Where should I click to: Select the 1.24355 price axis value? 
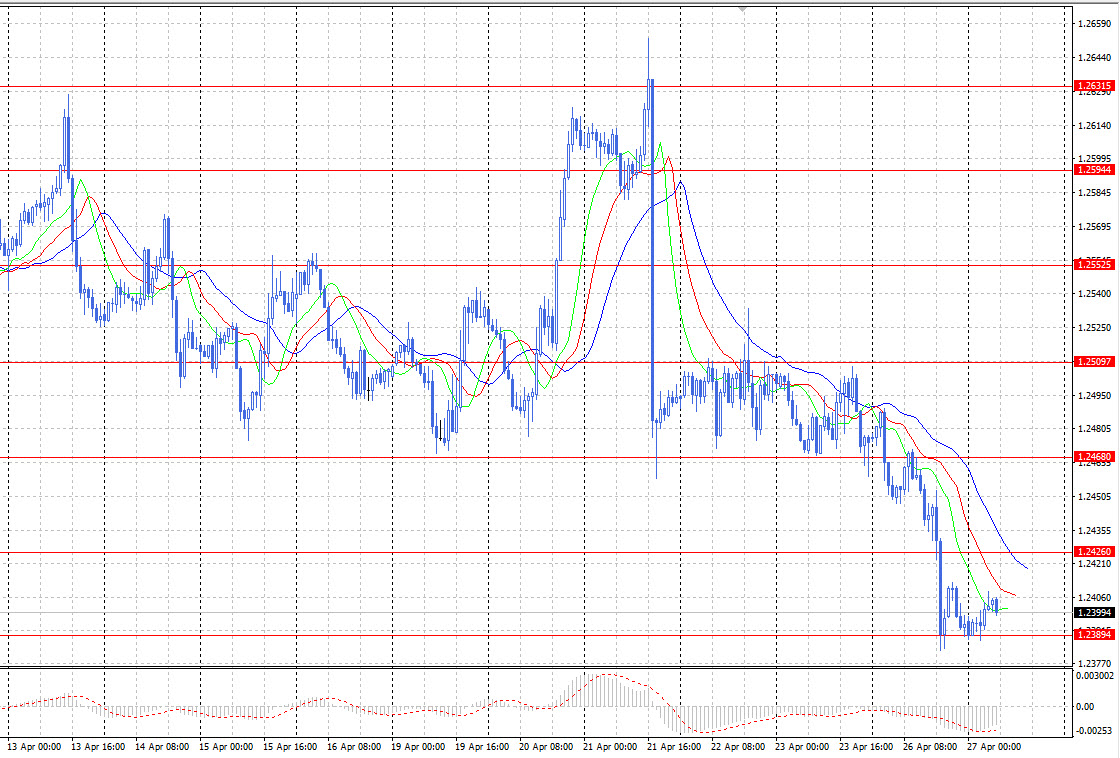[1094, 531]
